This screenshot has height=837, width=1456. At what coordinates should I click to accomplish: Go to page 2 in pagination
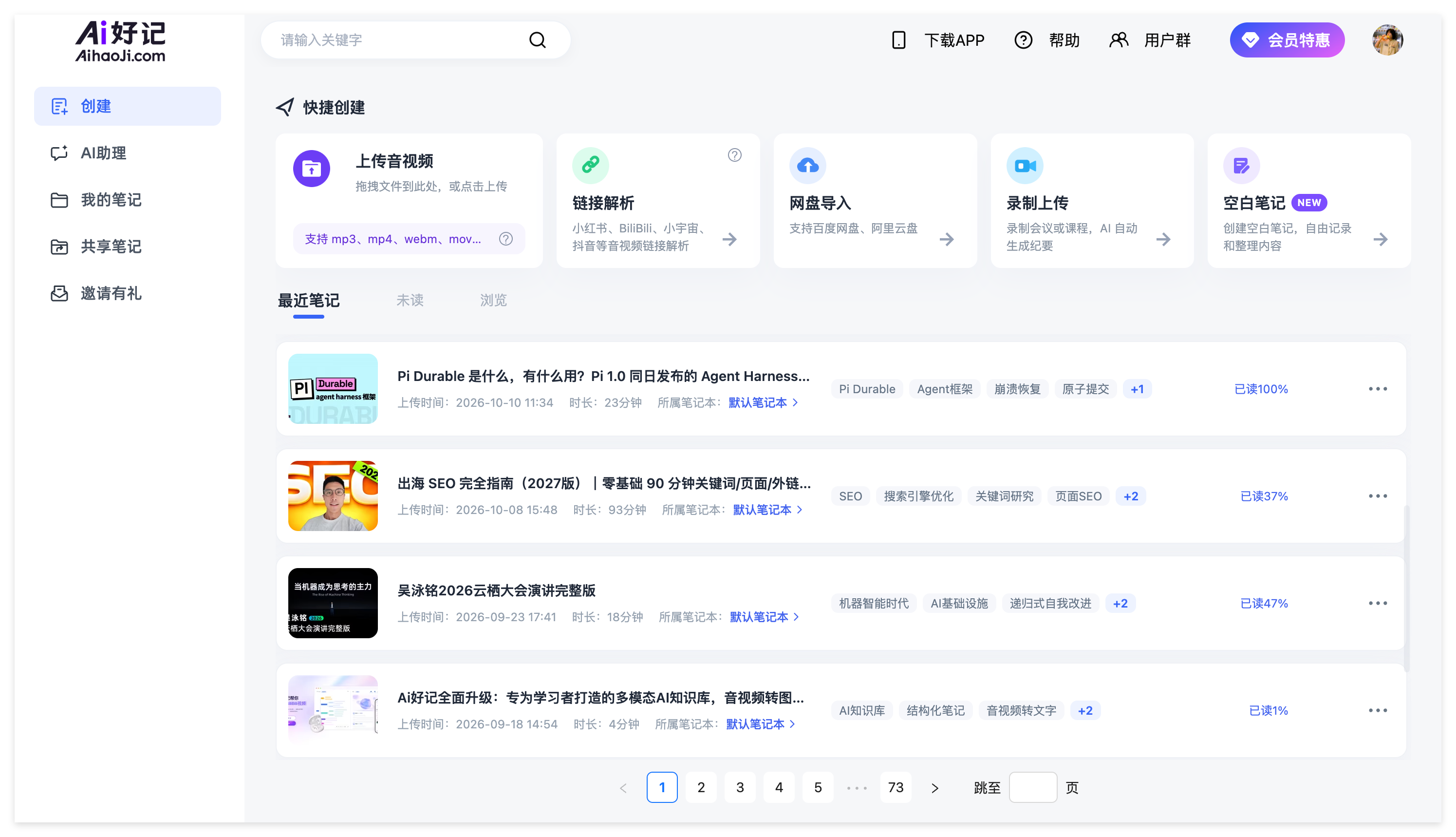click(701, 788)
